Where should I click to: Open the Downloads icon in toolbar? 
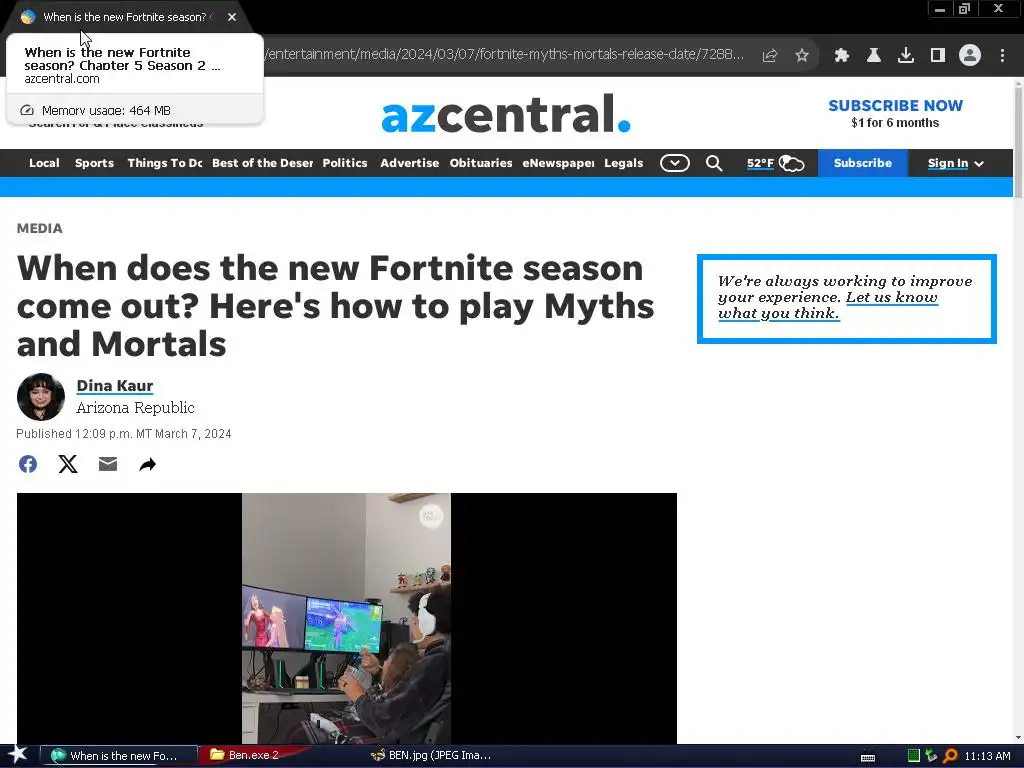click(905, 56)
